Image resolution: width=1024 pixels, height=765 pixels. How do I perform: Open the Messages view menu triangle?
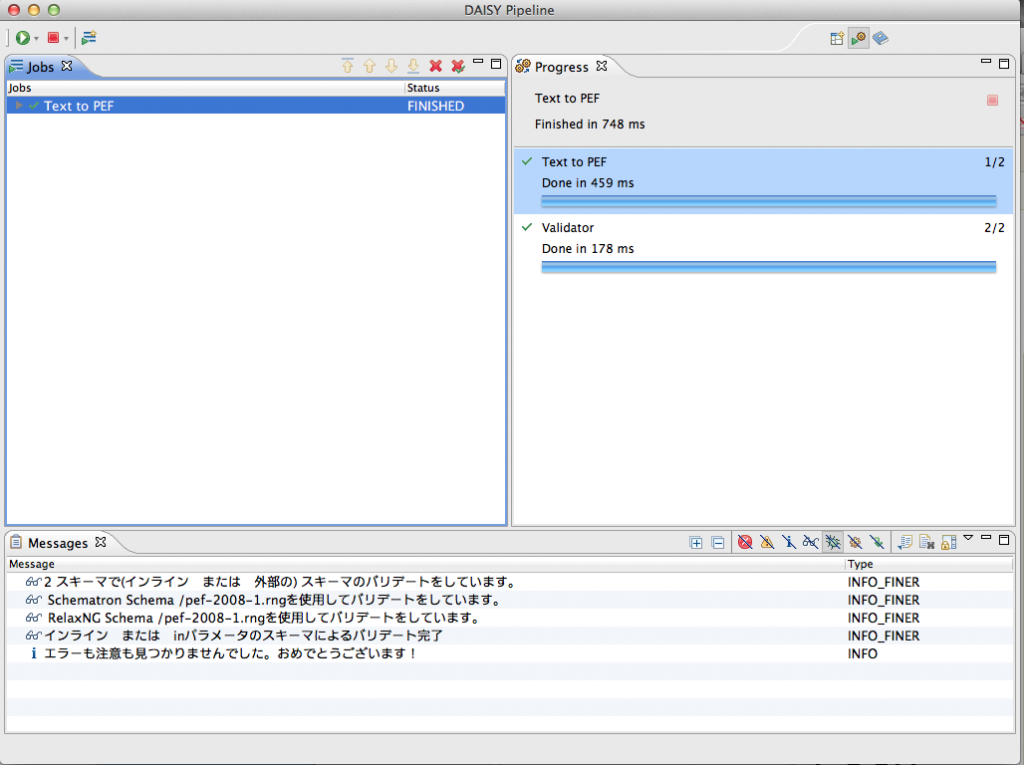point(968,538)
